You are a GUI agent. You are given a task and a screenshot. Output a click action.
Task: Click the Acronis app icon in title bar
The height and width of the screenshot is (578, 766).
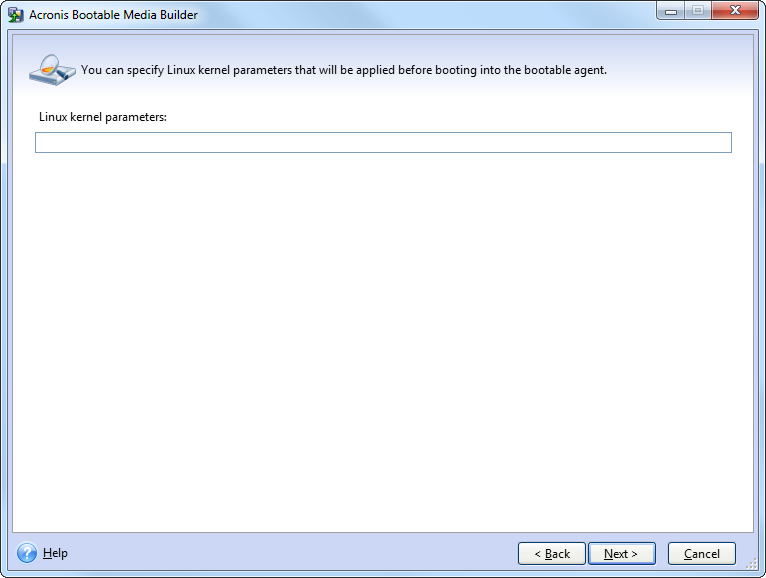click(15, 15)
